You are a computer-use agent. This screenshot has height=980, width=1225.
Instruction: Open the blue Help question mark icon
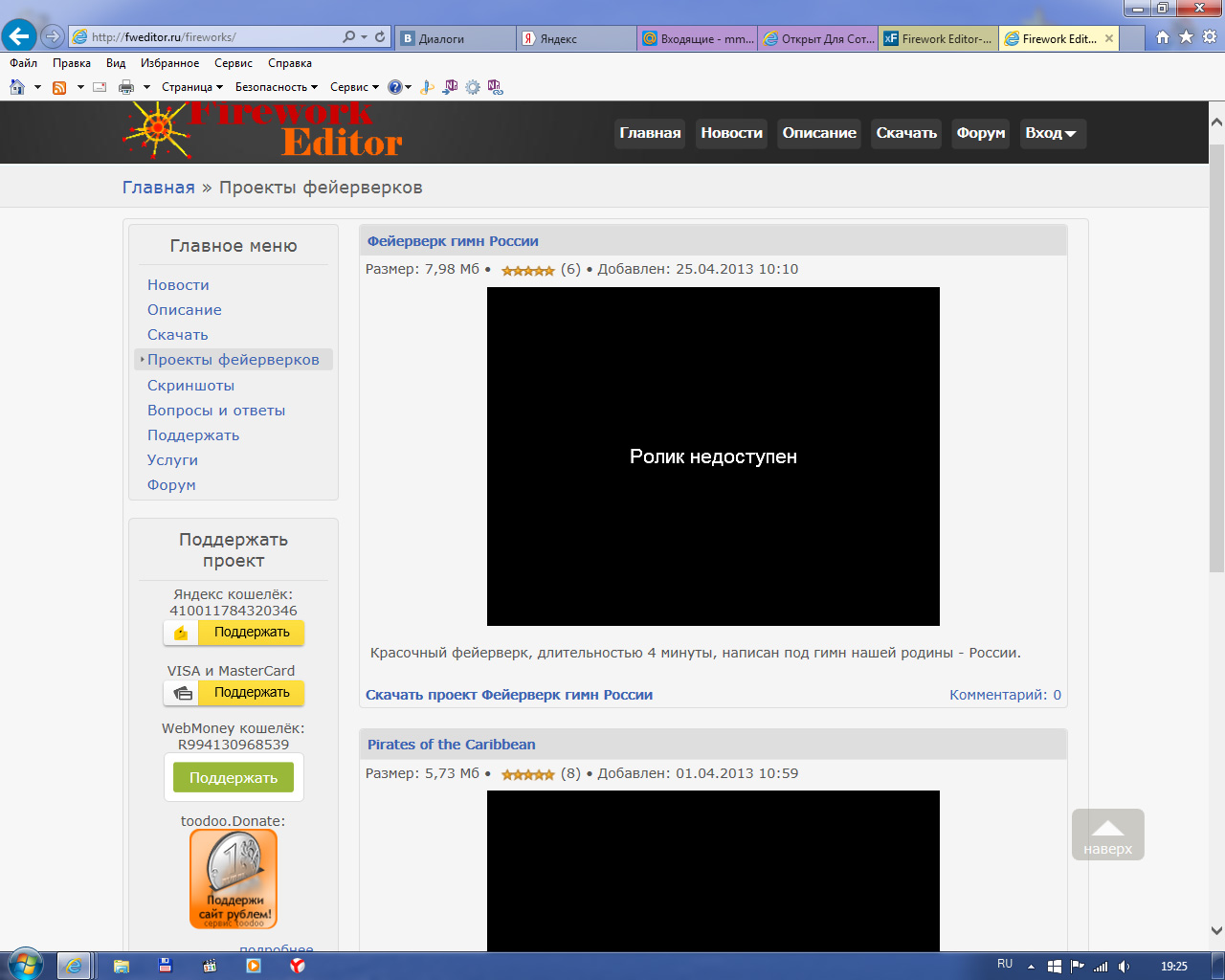pos(394,87)
